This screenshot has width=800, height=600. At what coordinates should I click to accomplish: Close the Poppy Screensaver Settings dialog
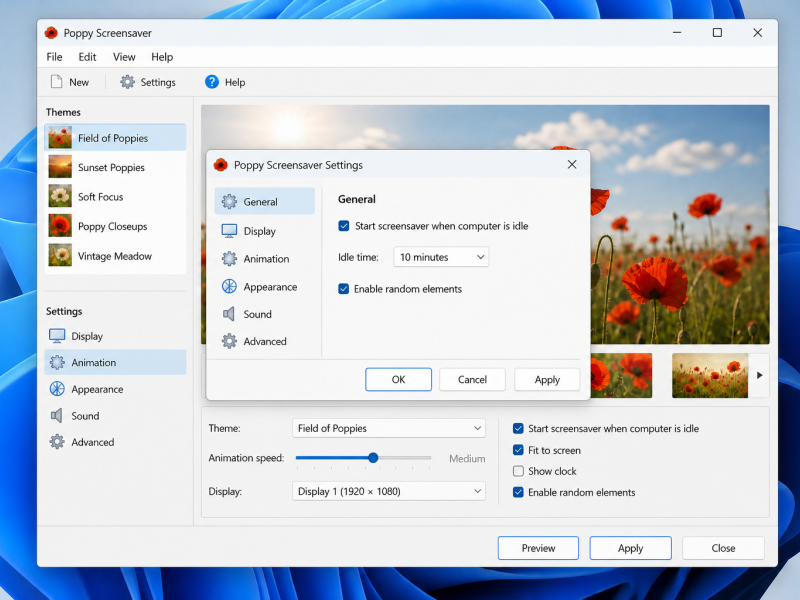pos(572,164)
